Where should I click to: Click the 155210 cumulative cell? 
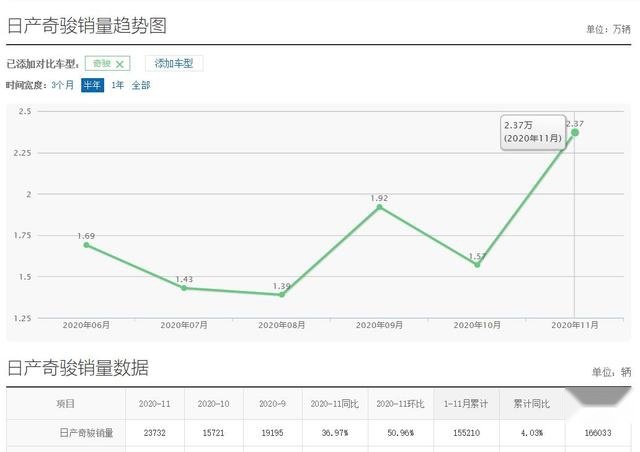466,433
